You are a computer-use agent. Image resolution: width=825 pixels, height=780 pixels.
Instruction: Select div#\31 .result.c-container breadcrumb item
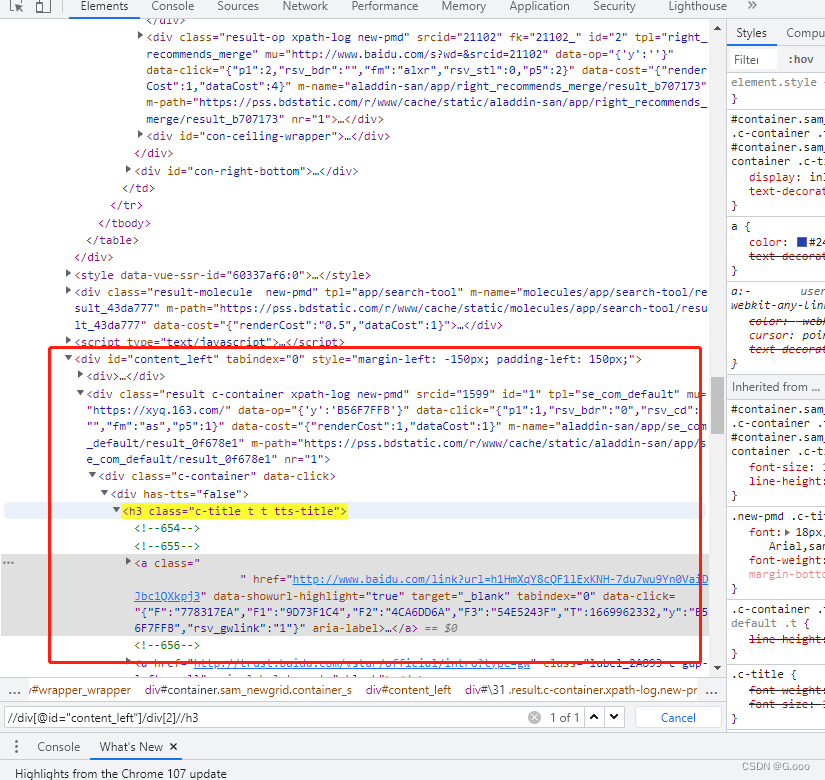581,690
